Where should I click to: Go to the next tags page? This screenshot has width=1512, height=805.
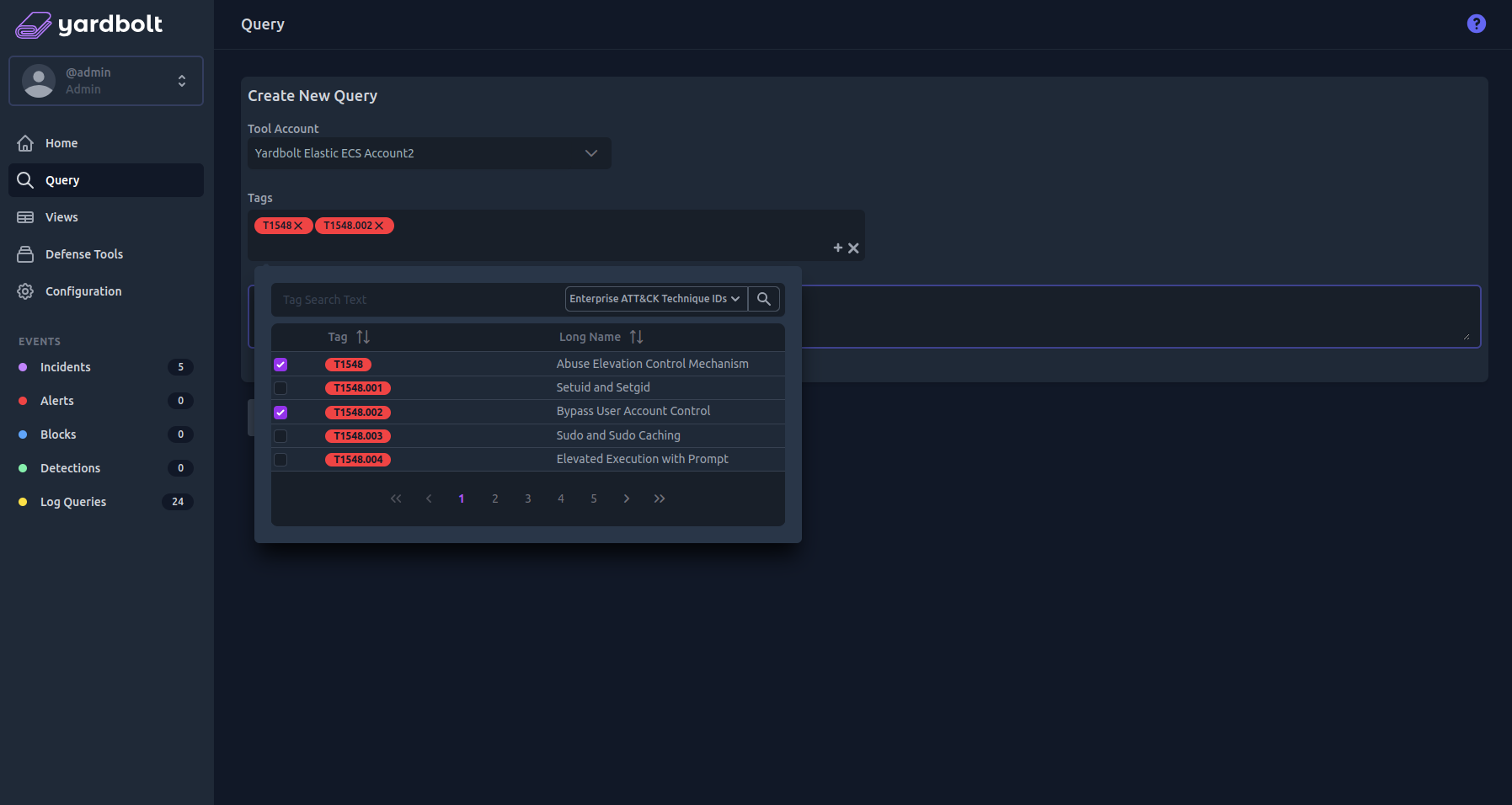[x=627, y=498]
